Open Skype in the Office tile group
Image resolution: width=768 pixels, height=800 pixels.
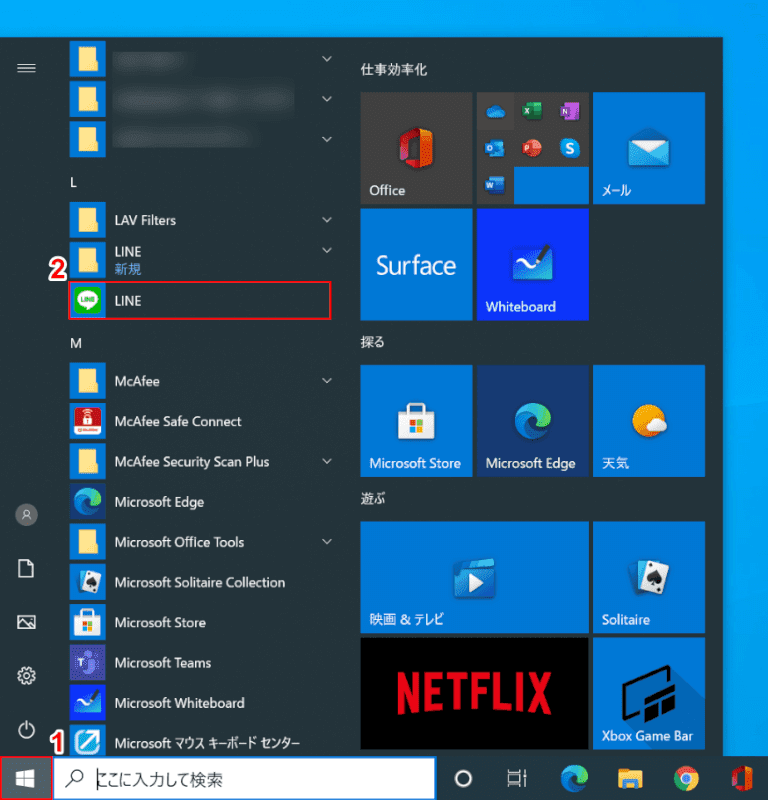(569, 148)
